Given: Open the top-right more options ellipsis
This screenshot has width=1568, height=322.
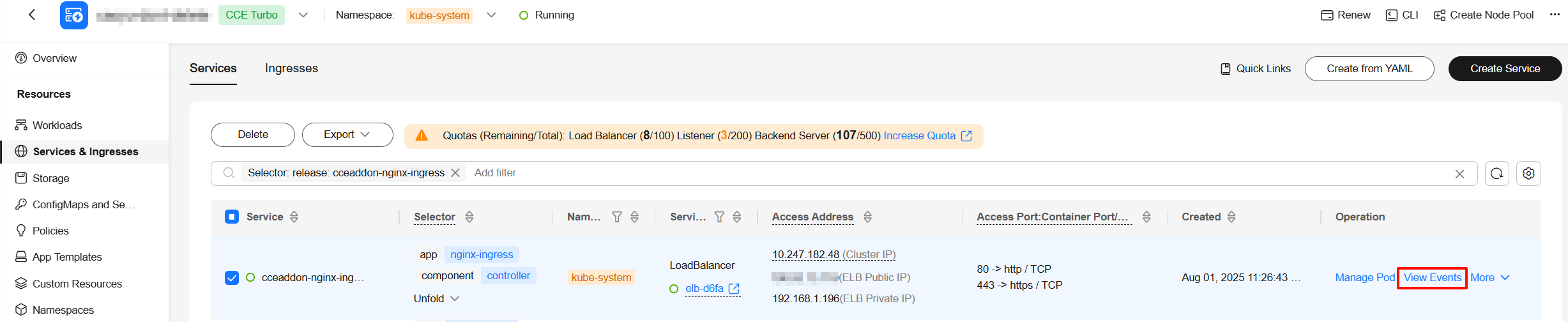Looking at the screenshot, I should [x=1555, y=15].
